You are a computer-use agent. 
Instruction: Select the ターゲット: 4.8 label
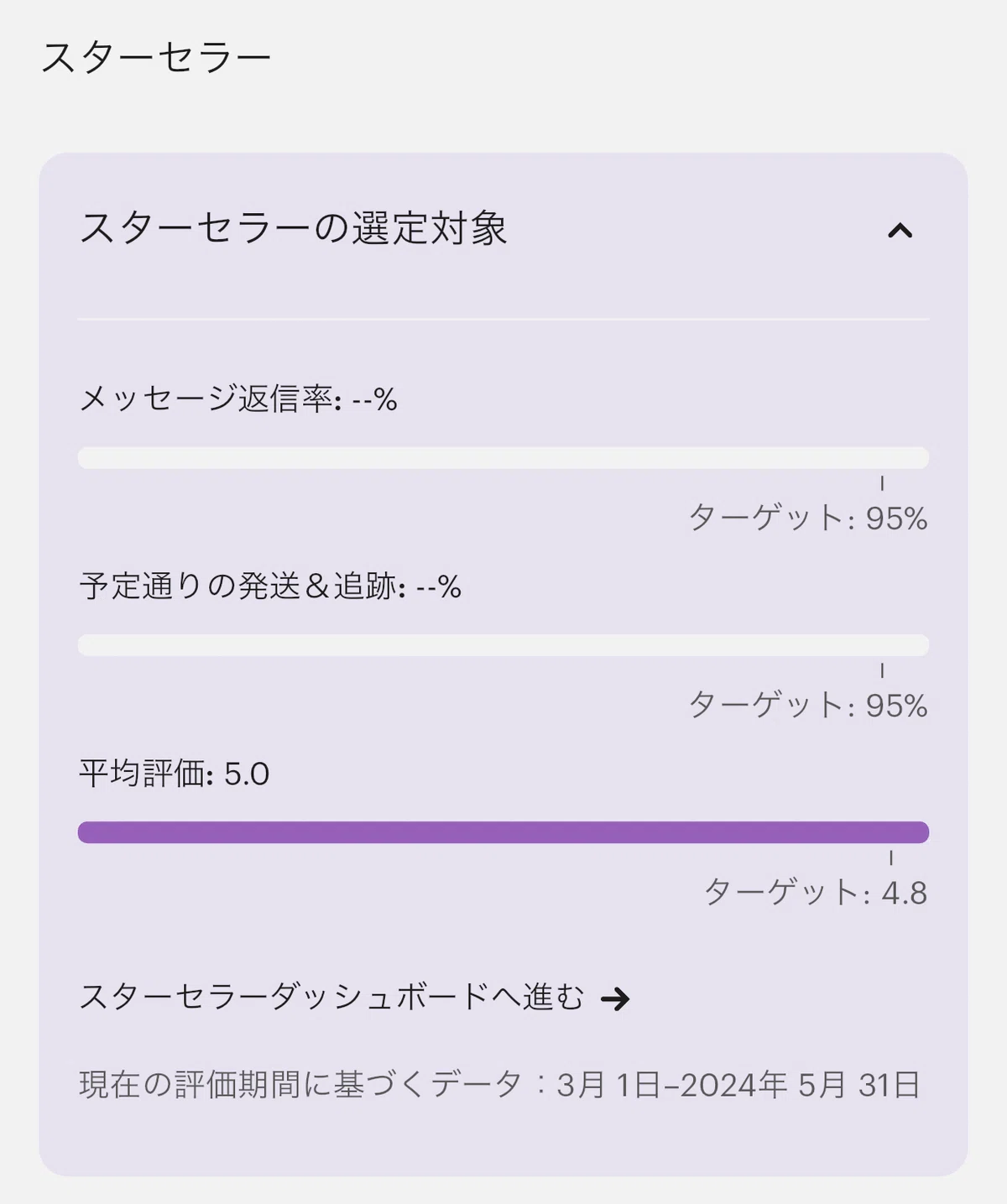[x=816, y=892]
